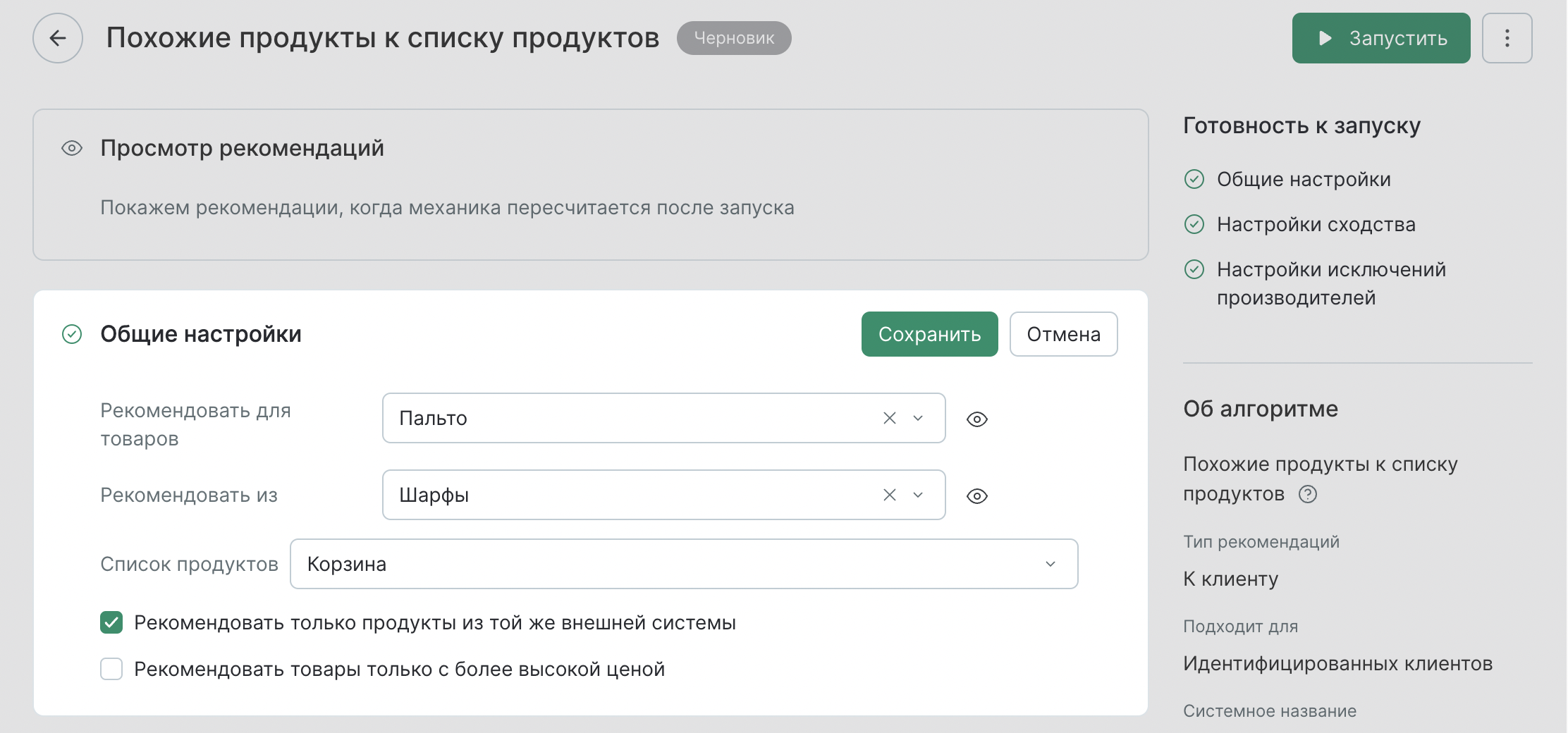Go to Настройки сходства readiness item

pos(1316,224)
